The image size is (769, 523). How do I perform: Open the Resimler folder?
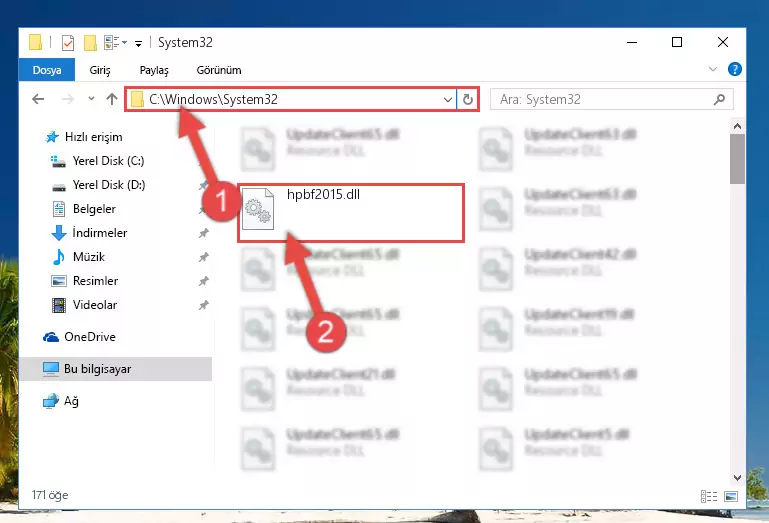point(95,281)
